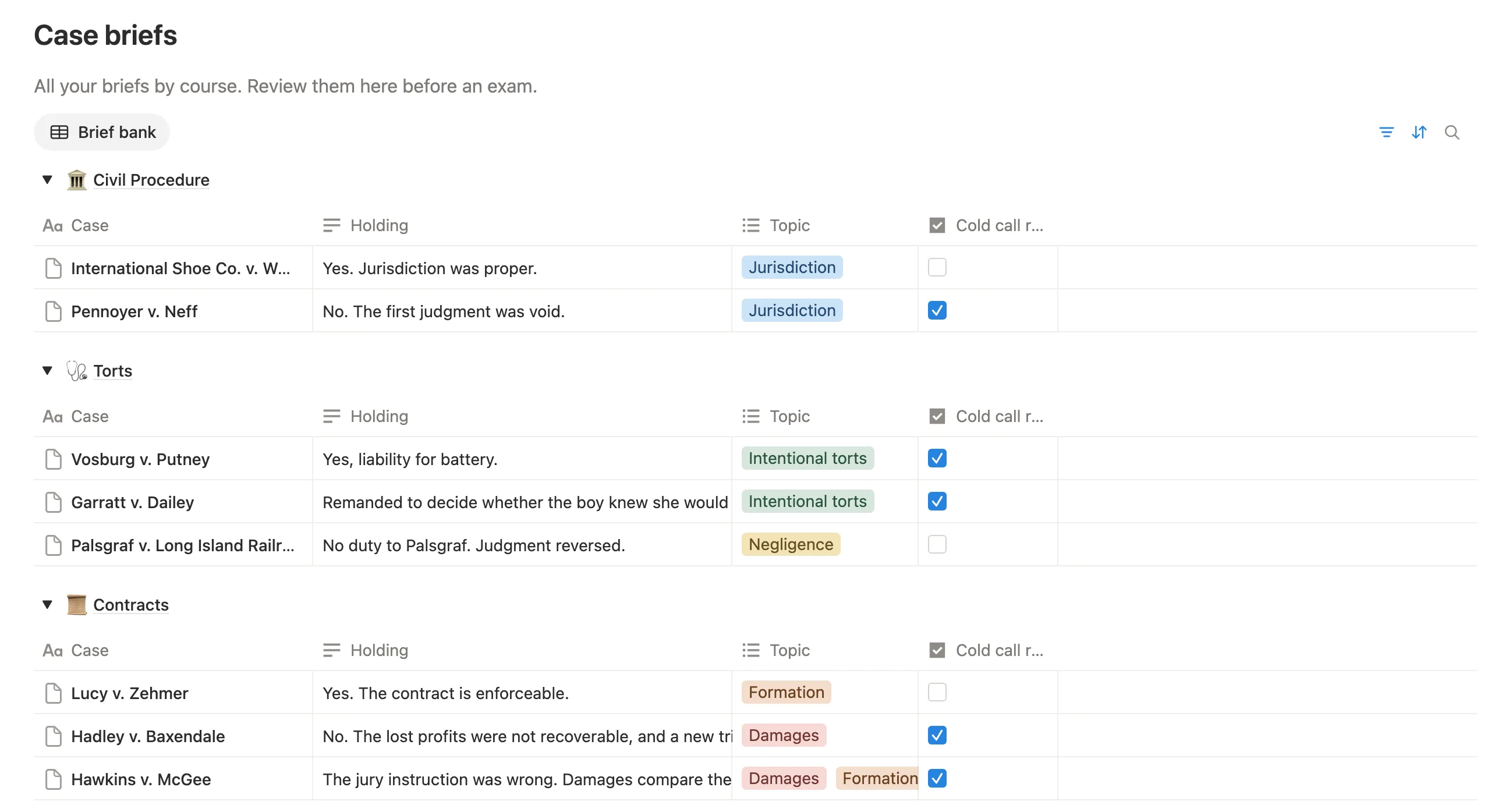Collapse the Civil Procedure group

coord(47,179)
